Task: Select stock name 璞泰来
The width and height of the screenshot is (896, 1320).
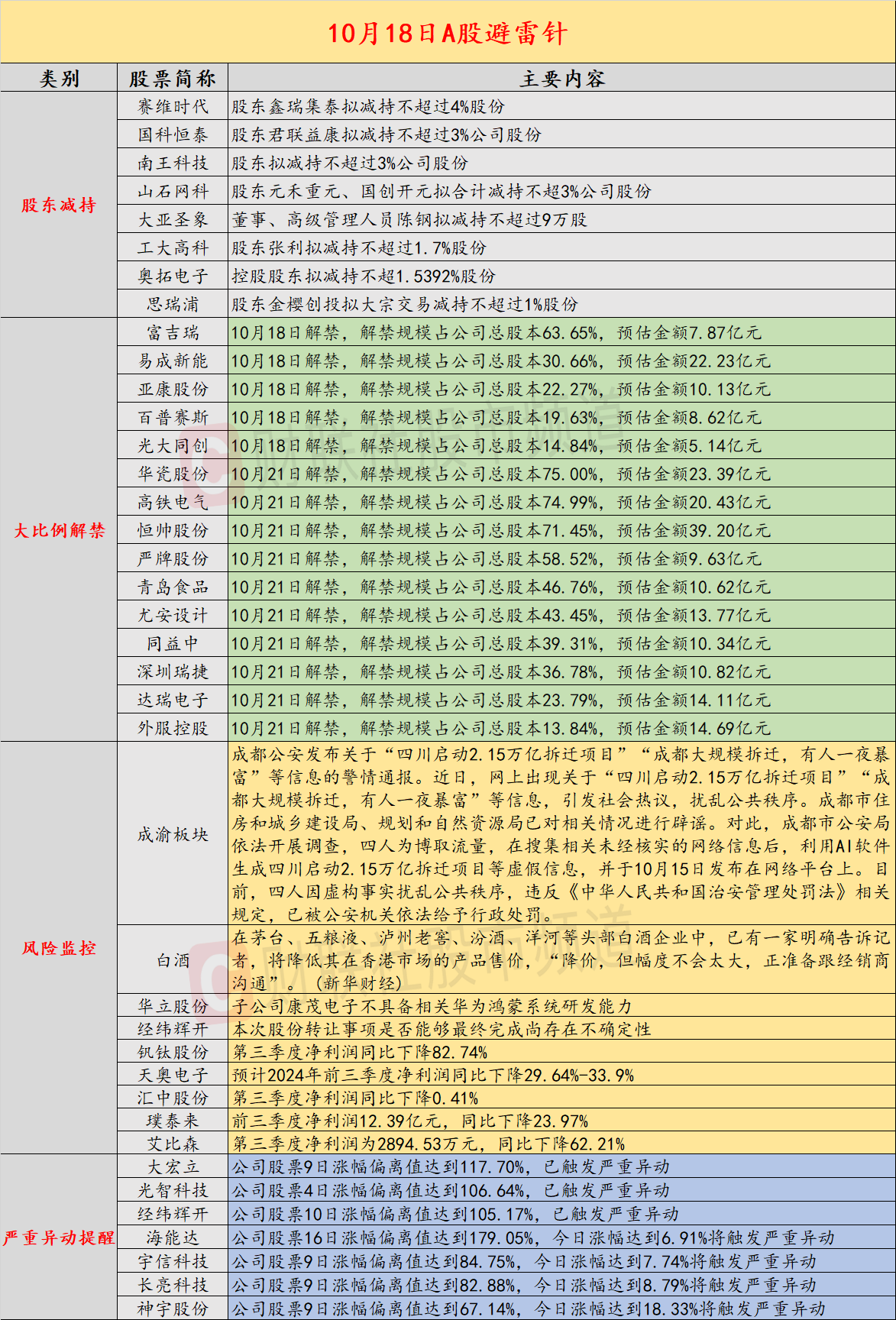Action: [173, 1121]
